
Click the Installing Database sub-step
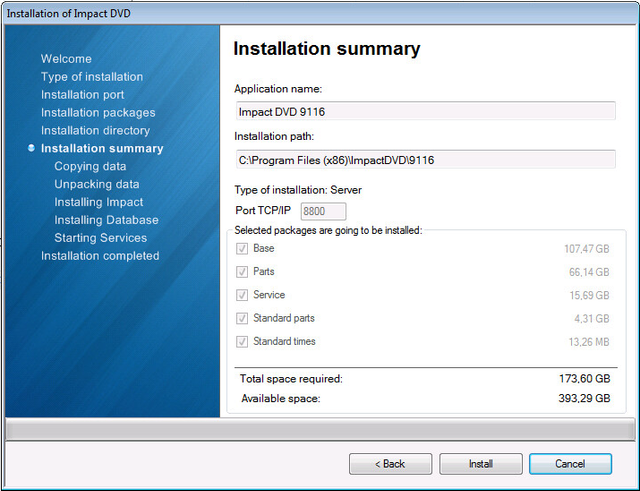point(106,220)
